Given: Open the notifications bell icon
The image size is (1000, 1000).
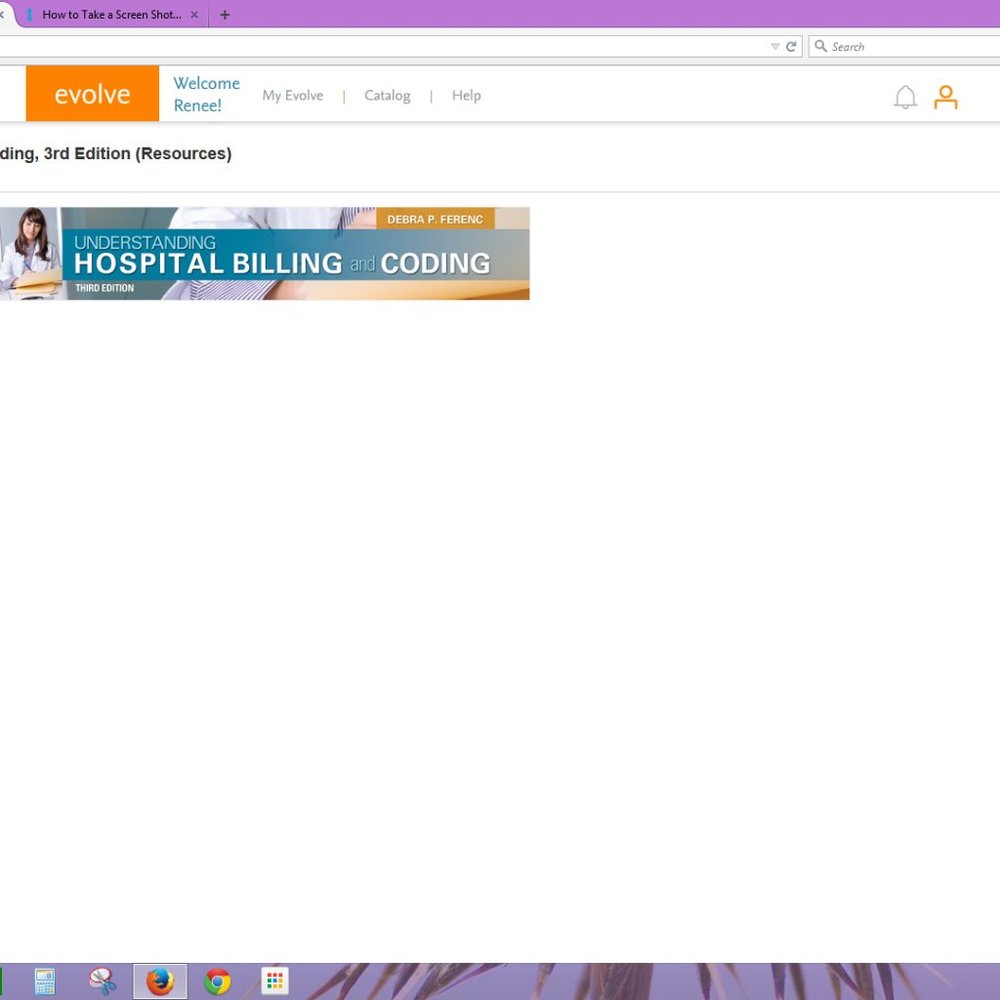Looking at the screenshot, I should (905, 97).
